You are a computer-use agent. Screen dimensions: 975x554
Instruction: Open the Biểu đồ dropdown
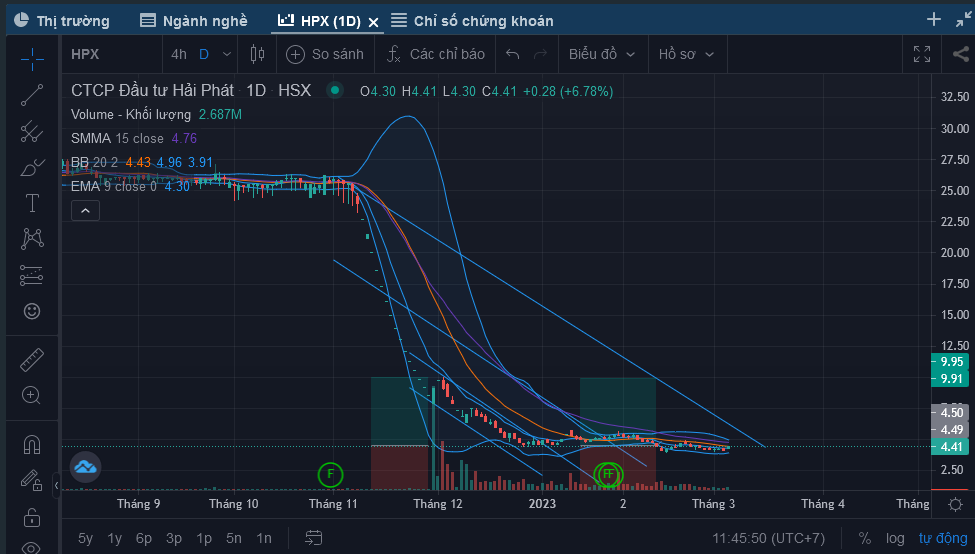[602, 54]
